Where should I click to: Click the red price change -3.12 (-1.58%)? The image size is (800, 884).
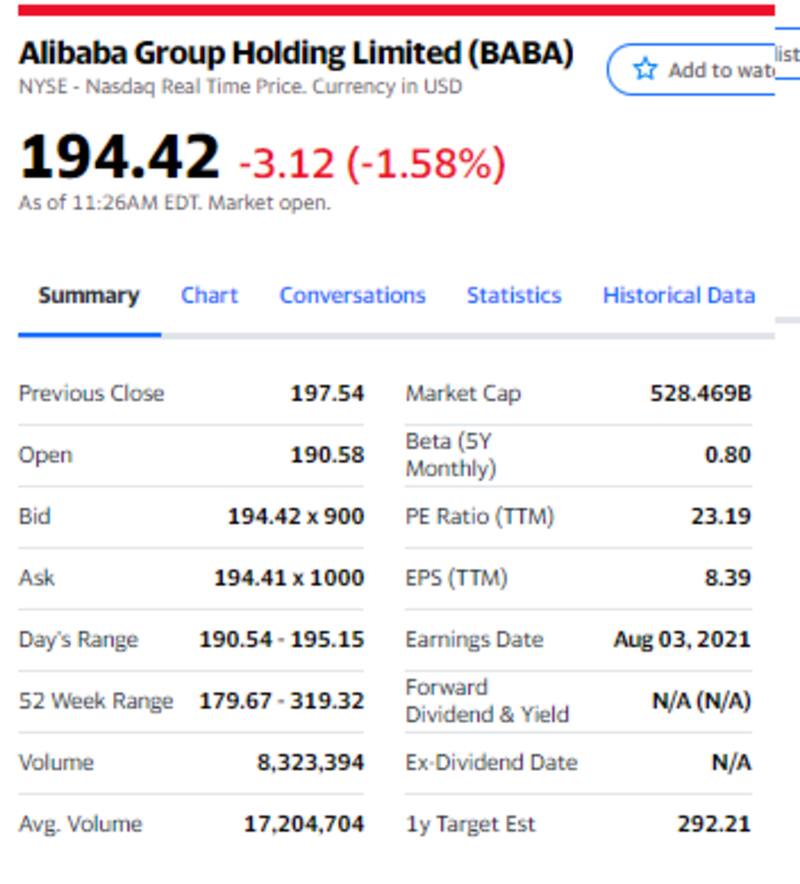(x=372, y=164)
